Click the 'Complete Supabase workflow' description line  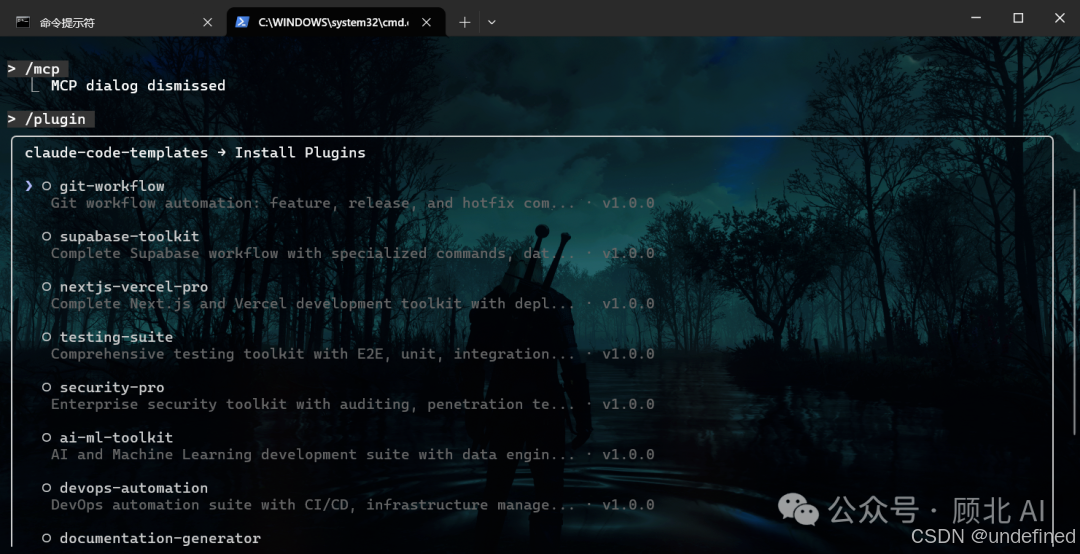pos(353,254)
